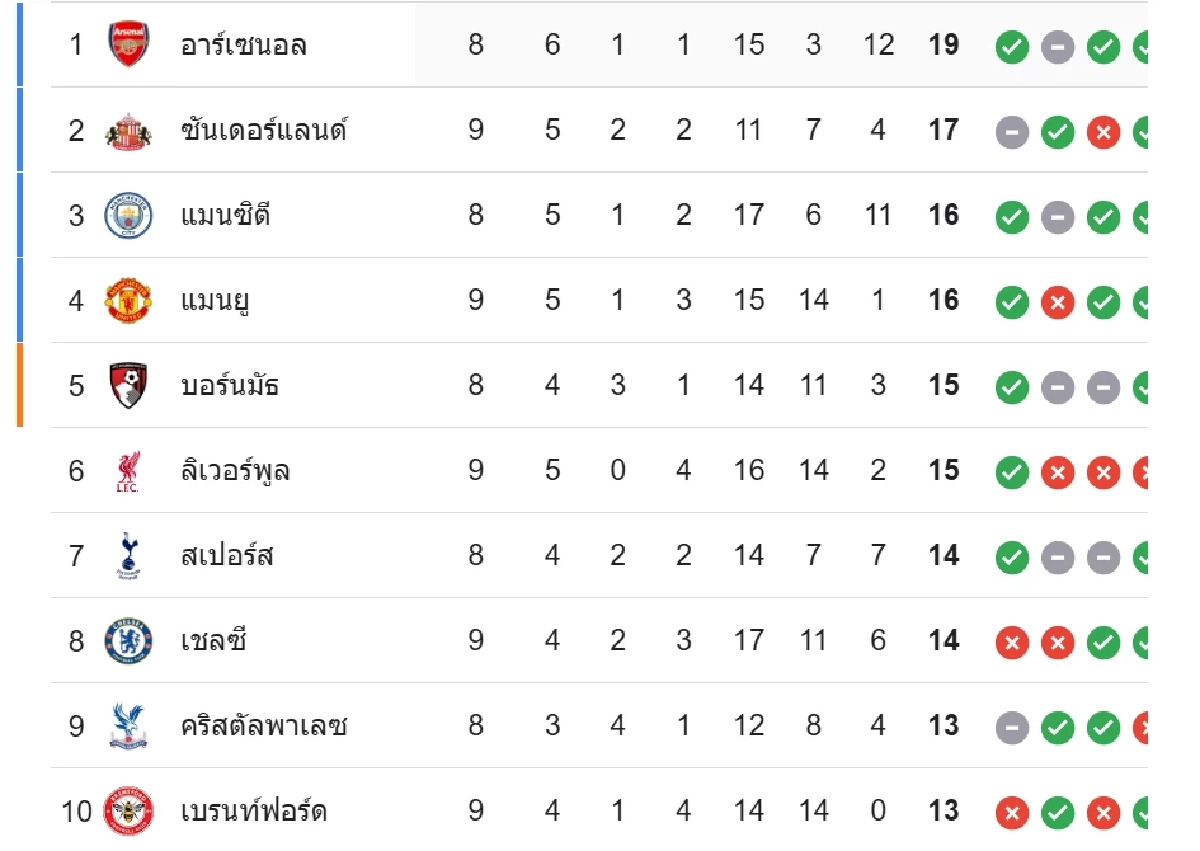
Task: Open the Liverpool club crest
Action: tap(128, 471)
